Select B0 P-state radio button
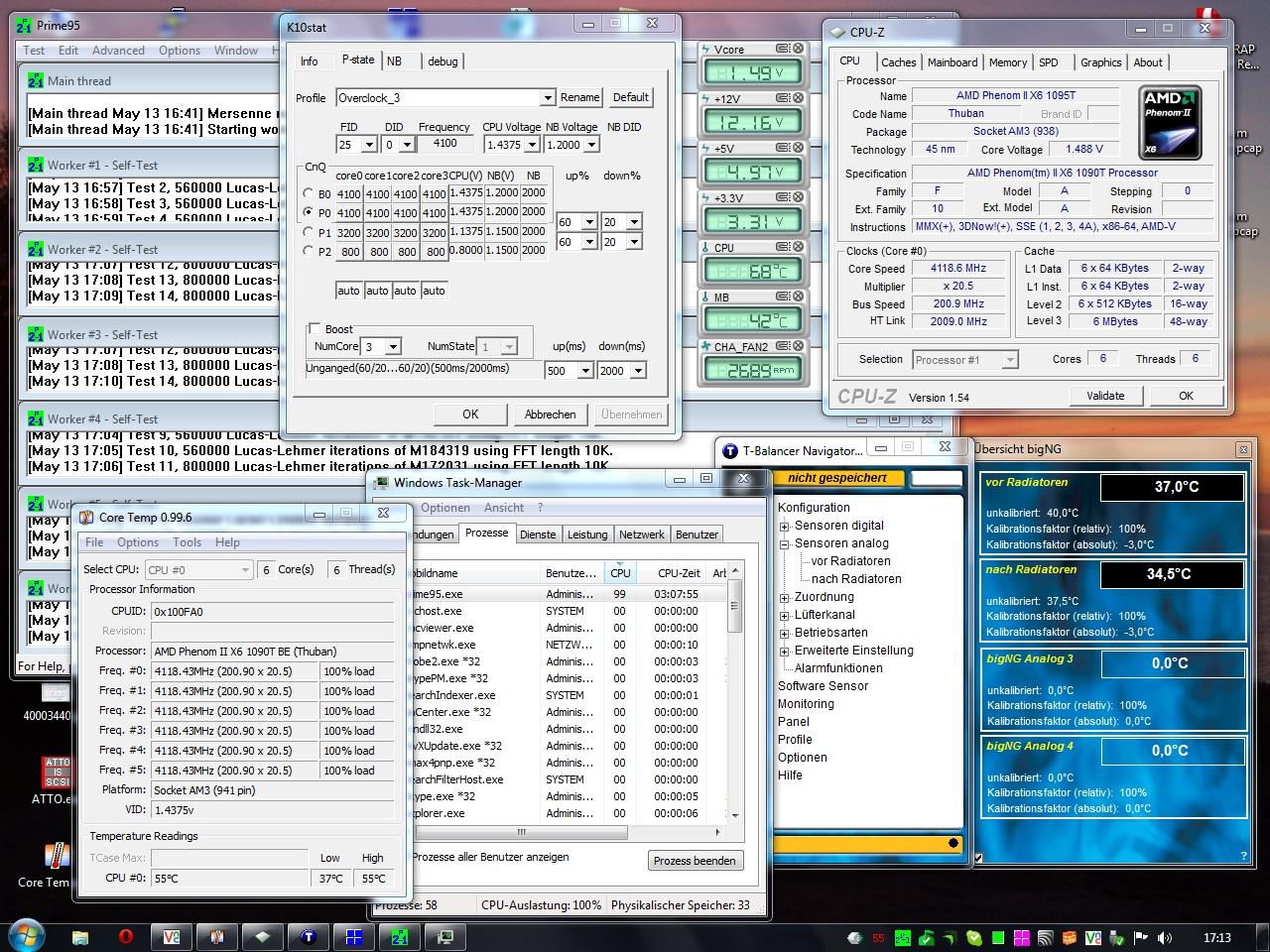The height and width of the screenshot is (952, 1270). click(309, 193)
